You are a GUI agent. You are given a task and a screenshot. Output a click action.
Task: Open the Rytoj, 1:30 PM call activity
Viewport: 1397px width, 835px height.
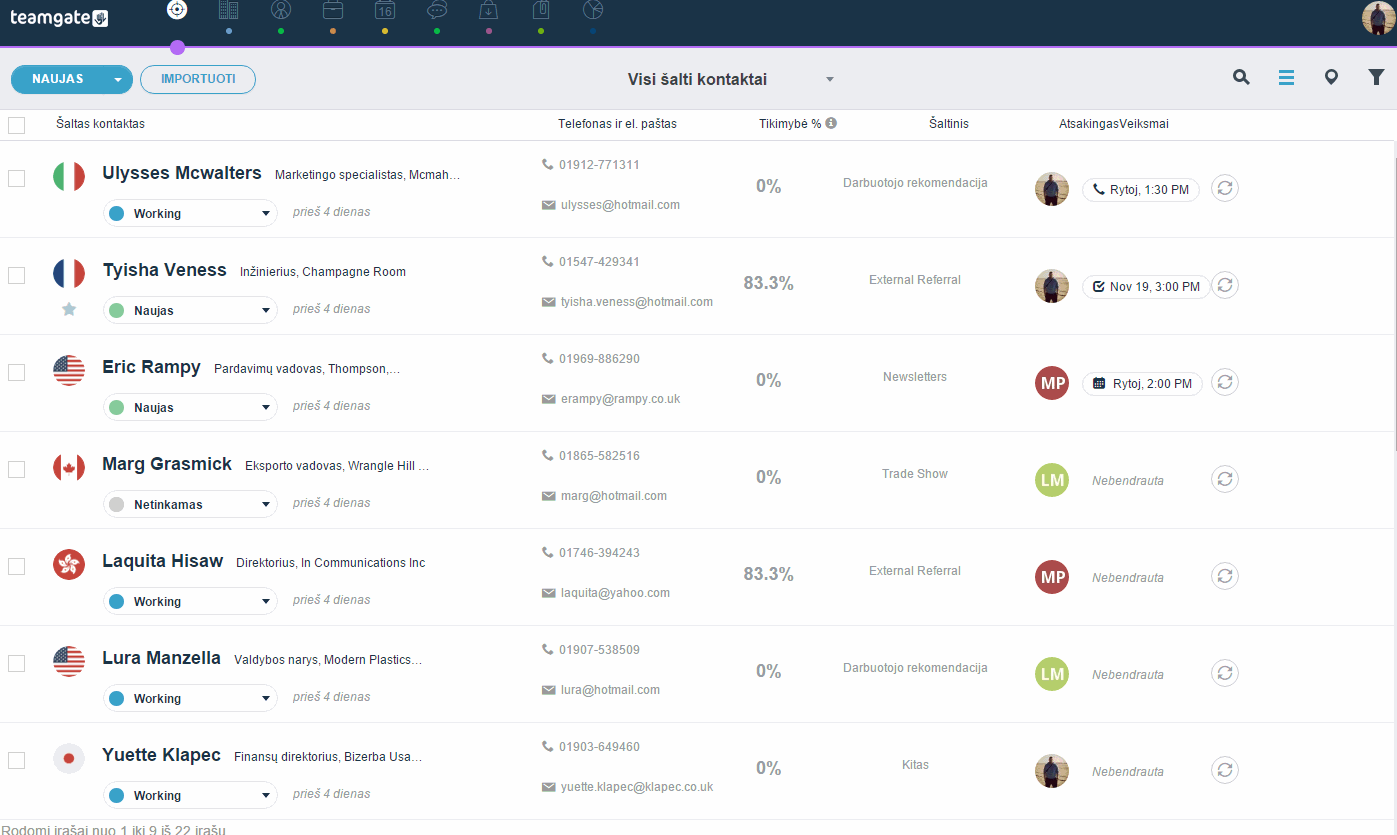[x=1141, y=190]
